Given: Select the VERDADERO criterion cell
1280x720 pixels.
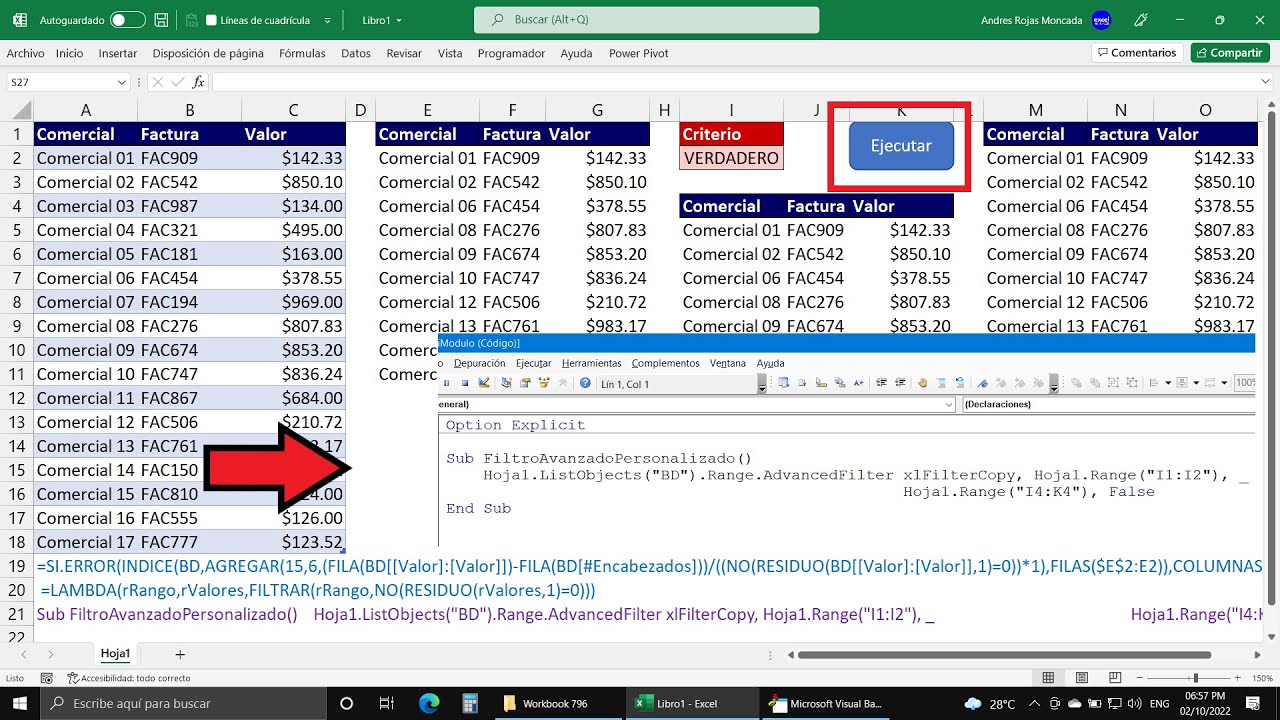Looking at the screenshot, I should click(731, 158).
